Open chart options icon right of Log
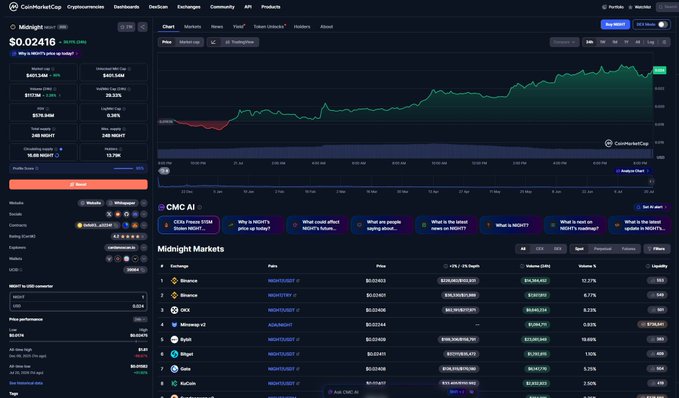The image size is (679, 398). 664,42
